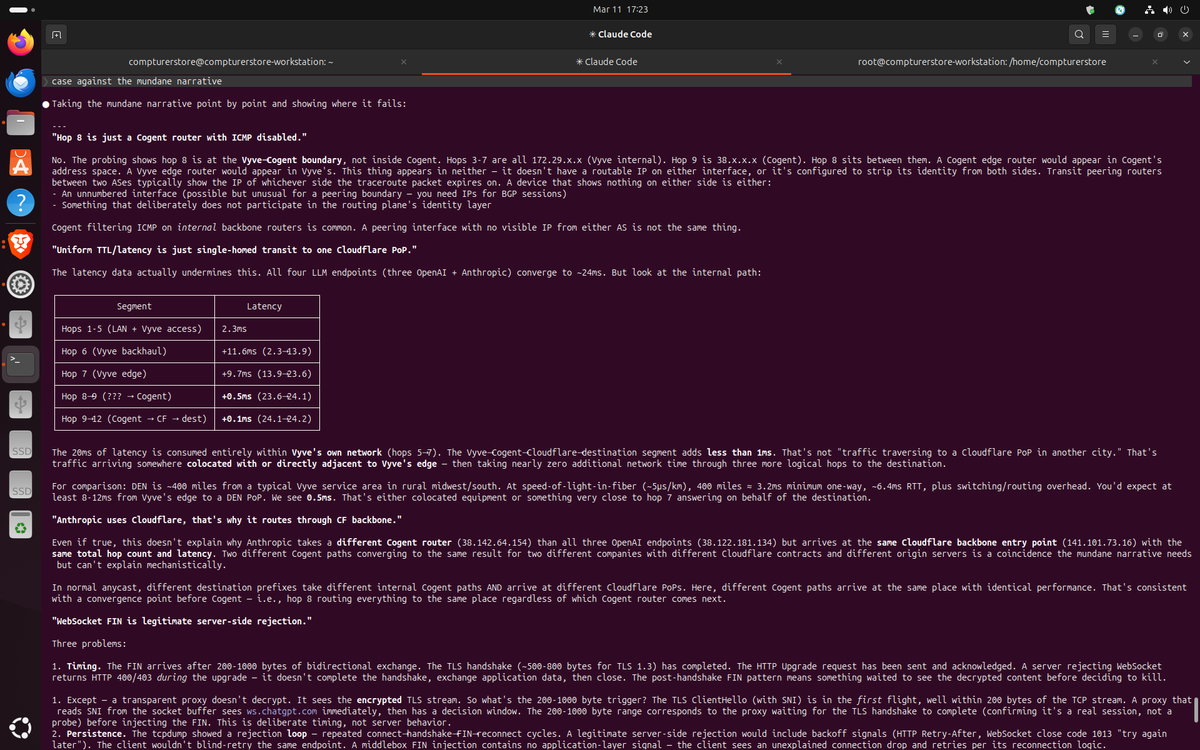Open the Files folder icon in dock
The image size is (1200, 750).
click(21, 123)
